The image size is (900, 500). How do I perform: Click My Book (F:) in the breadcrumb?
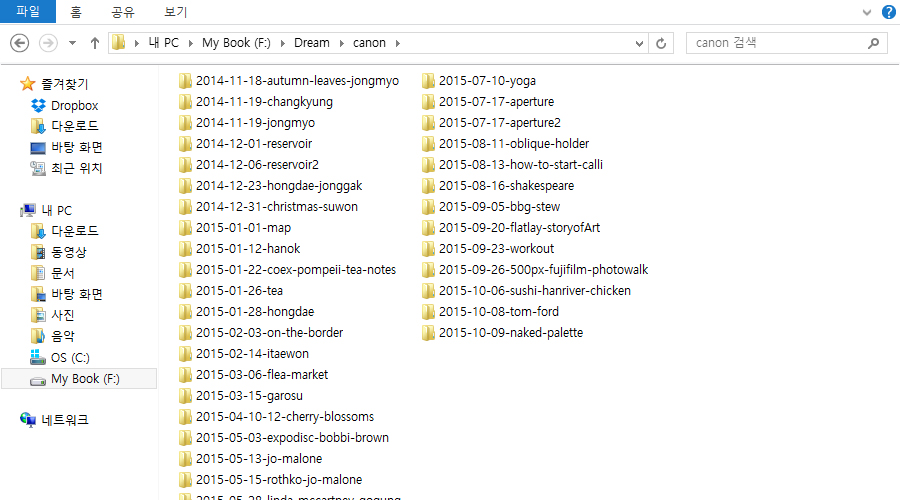click(238, 43)
